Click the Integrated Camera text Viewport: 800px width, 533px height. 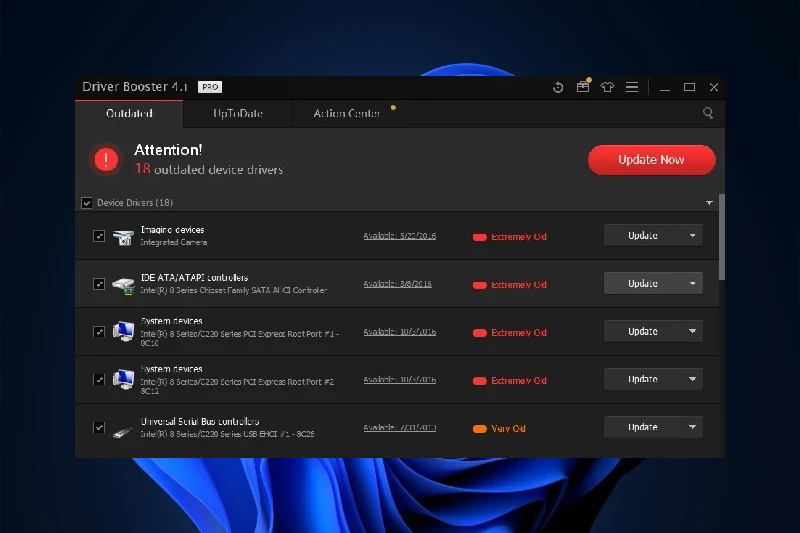(173, 242)
